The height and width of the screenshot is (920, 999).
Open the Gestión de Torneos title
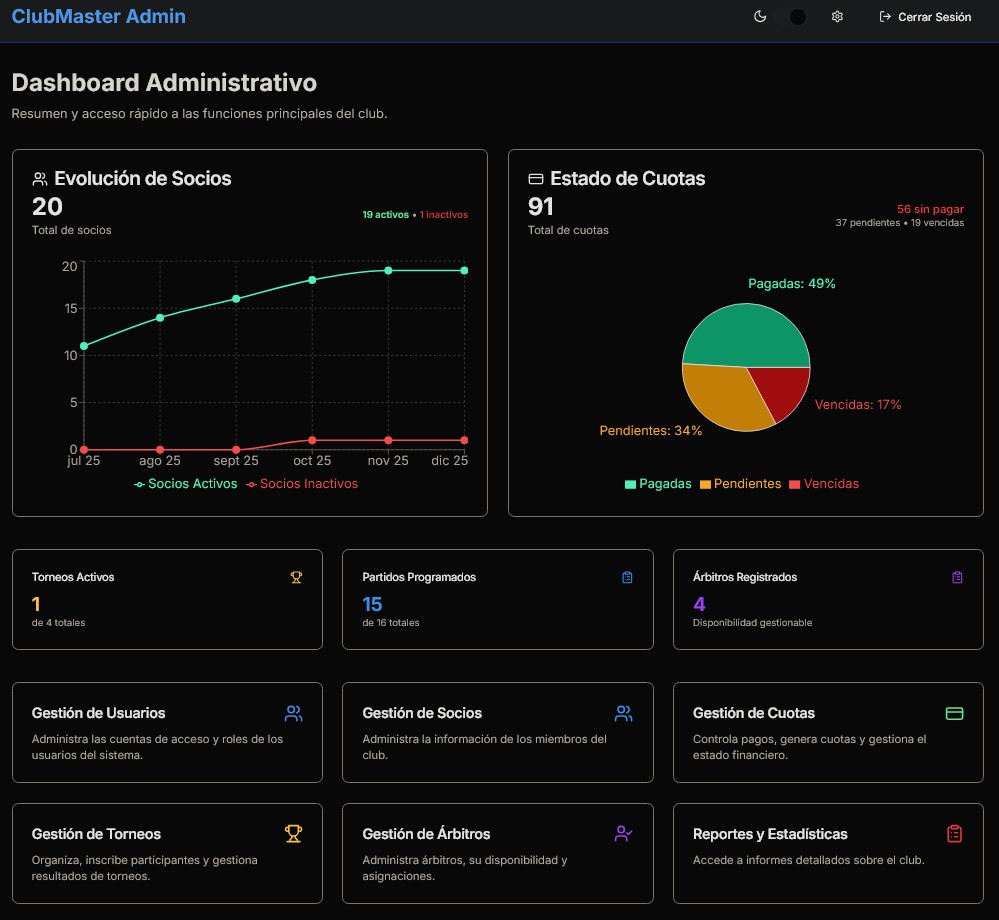(x=96, y=834)
